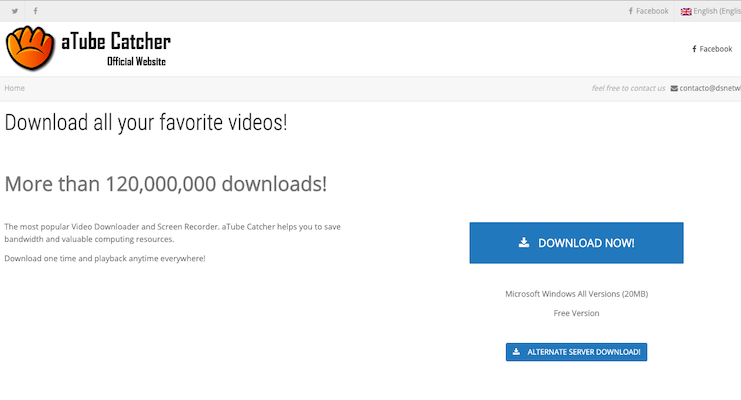Click the ALTERNATE SERVER DOWNLOAD! button
741x400 pixels.
(576, 352)
